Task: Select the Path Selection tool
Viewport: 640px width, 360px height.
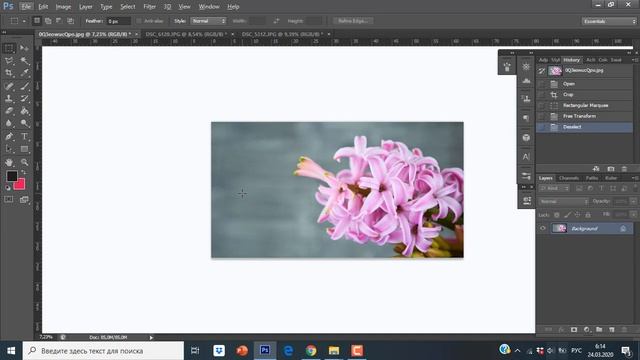Action: click(x=9, y=149)
